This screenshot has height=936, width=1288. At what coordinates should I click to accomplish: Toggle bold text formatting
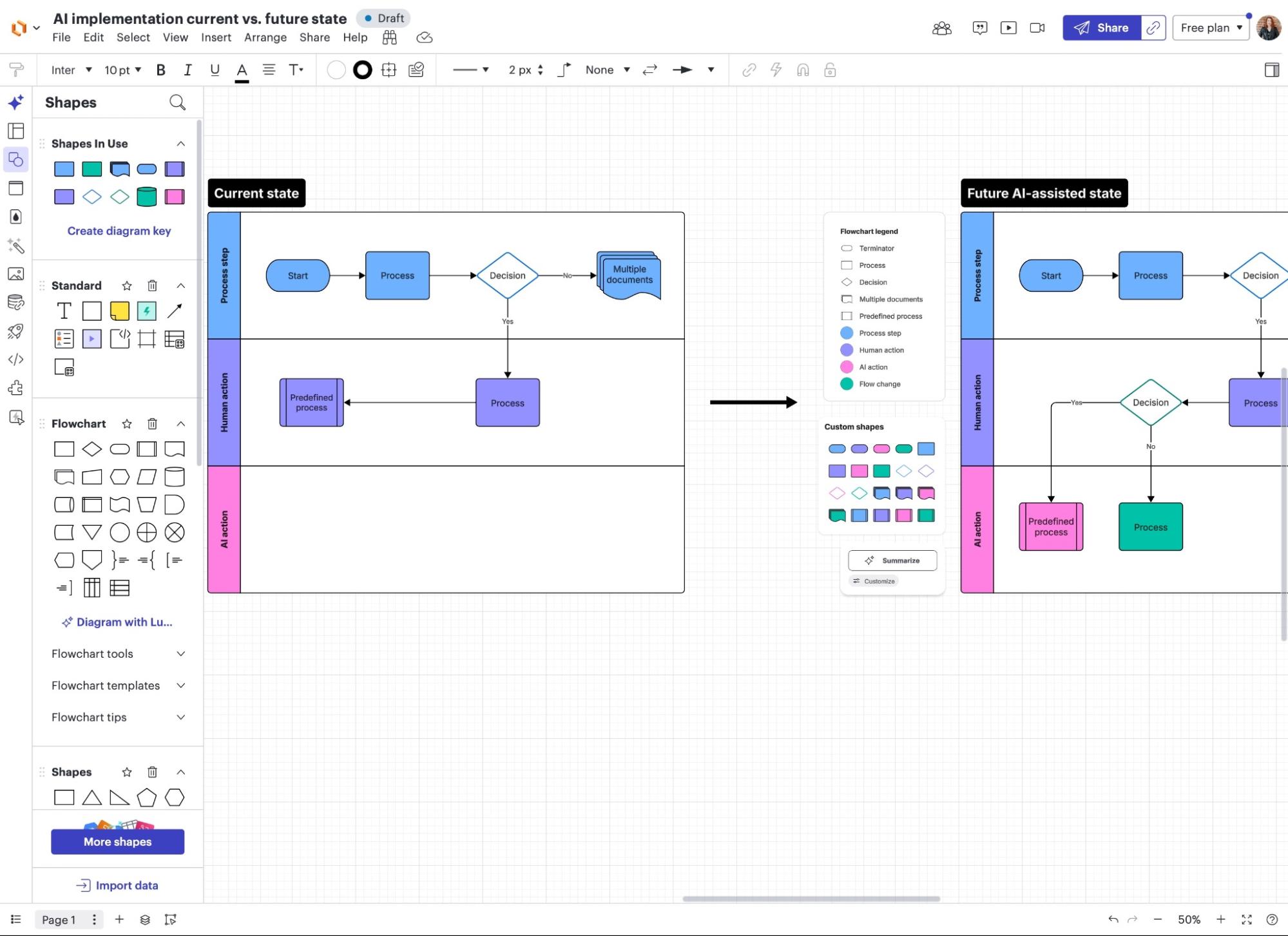click(x=160, y=70)
